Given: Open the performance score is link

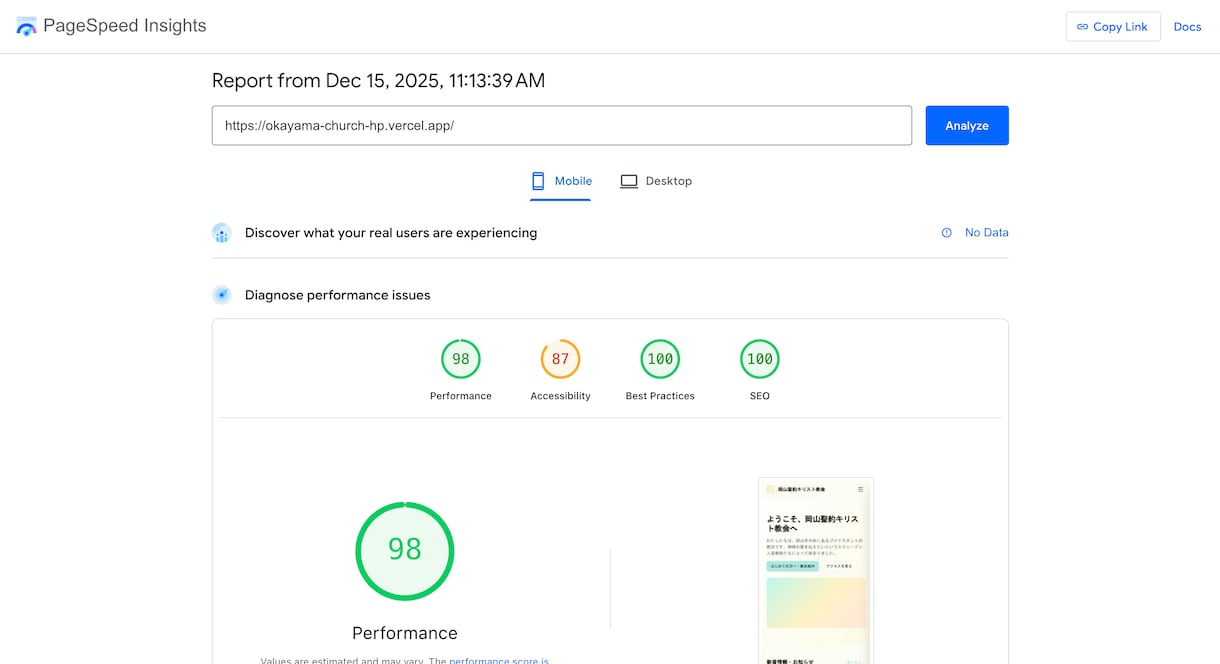Looking at the screenshot, I should coord(499,661).
